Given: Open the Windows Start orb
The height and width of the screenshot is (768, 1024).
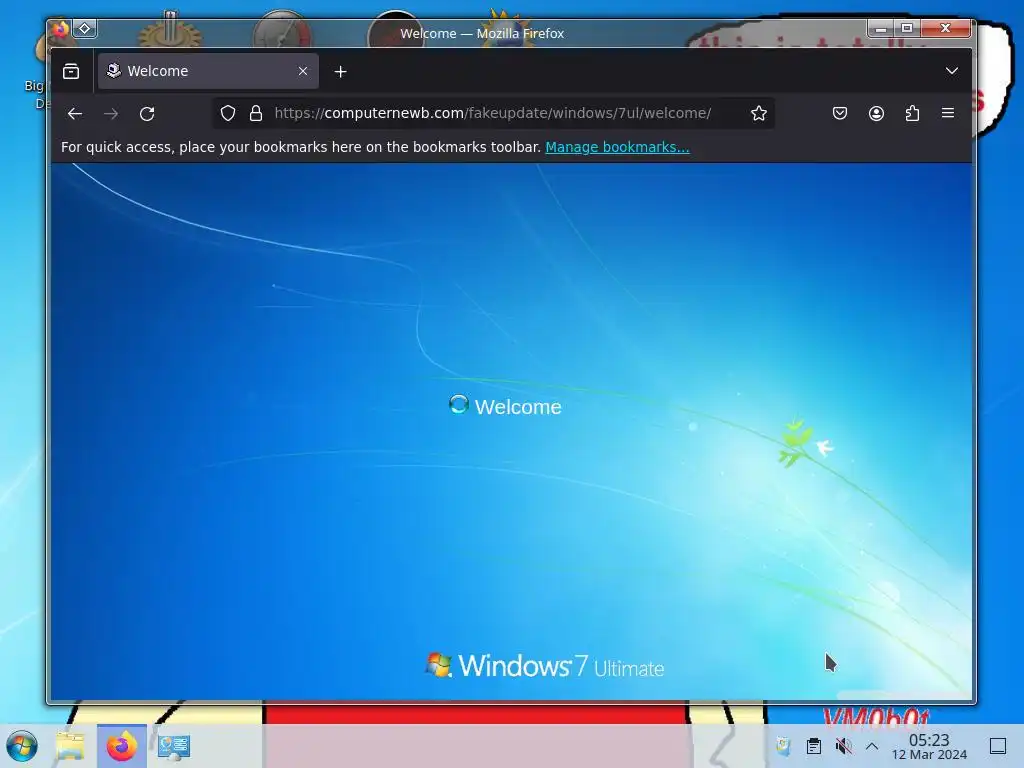Looking at the screenshot, I should pos(22,746).
